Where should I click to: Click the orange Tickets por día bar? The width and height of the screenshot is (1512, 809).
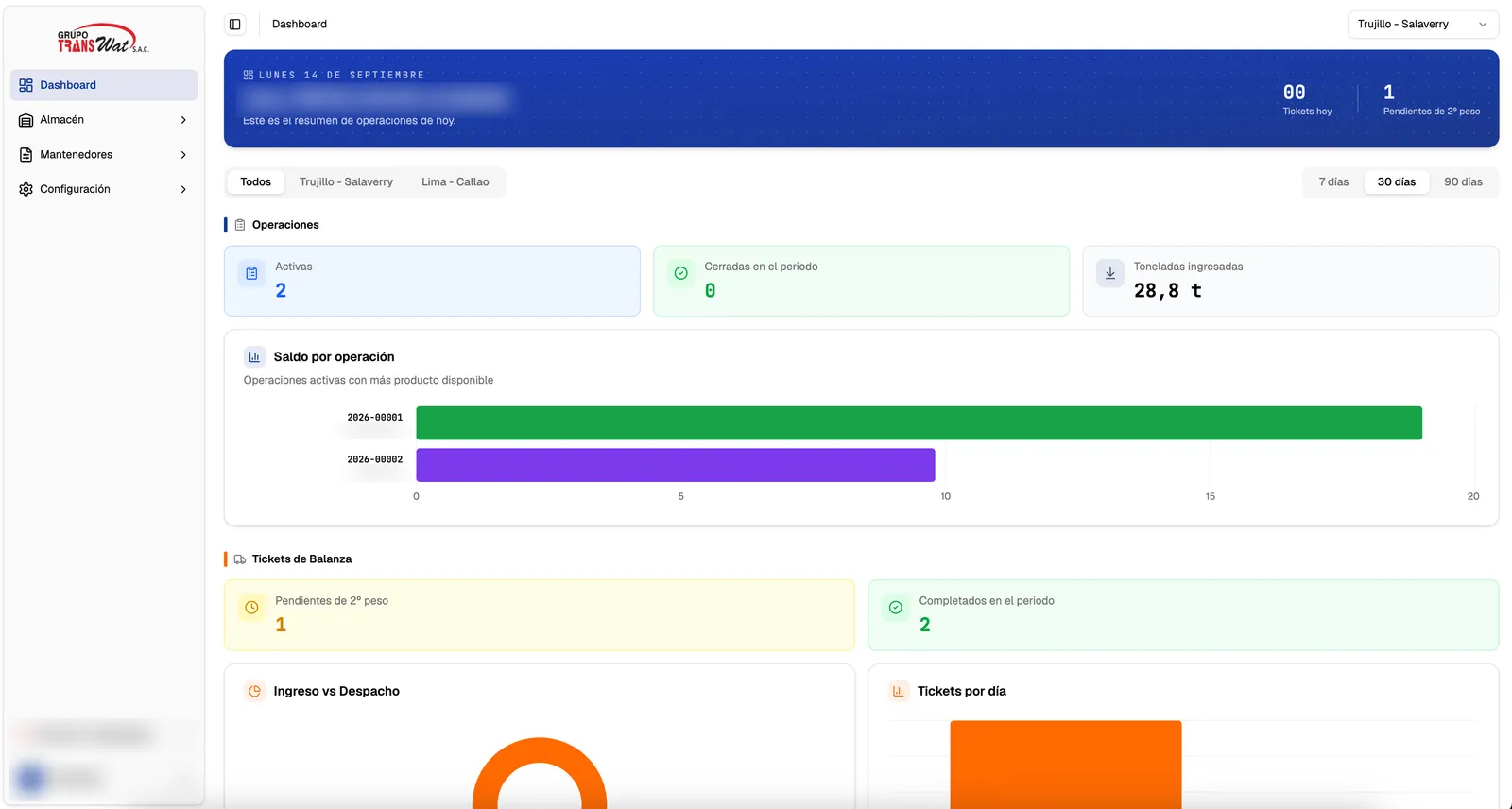coord(1066,765)
